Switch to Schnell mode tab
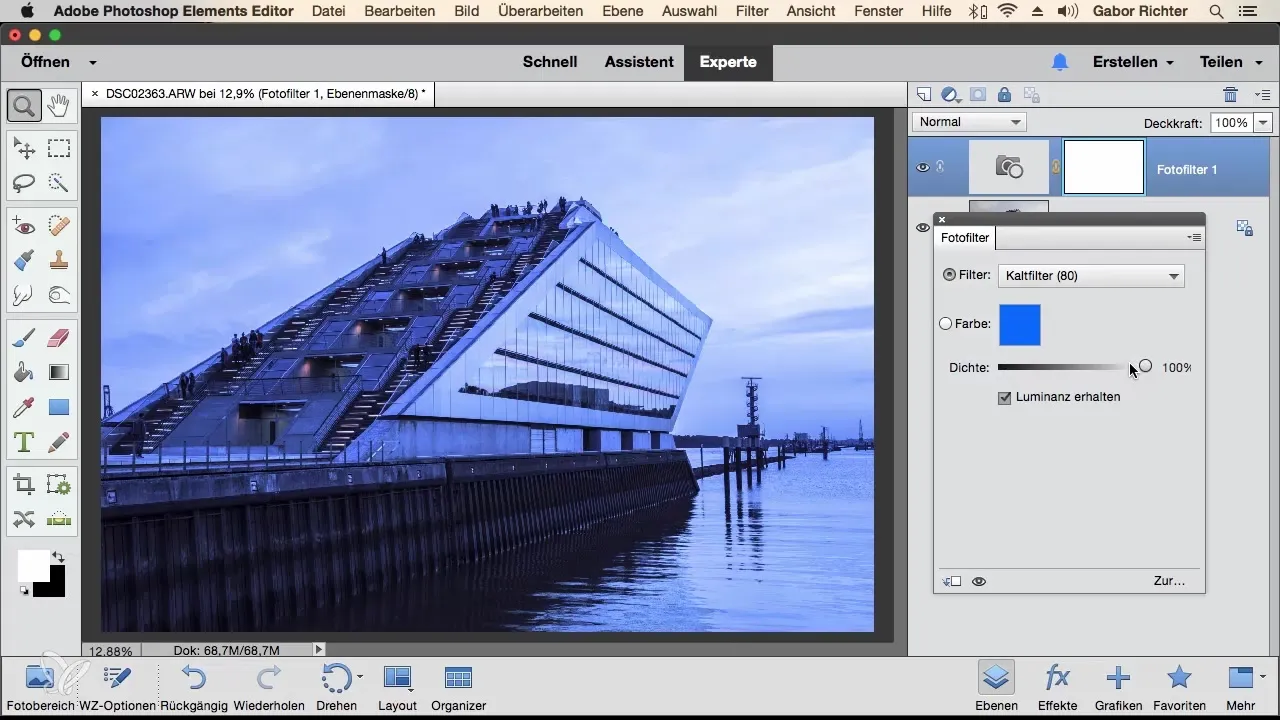Viewport: 1280px width, 720px height. click(x=550, y=62)
